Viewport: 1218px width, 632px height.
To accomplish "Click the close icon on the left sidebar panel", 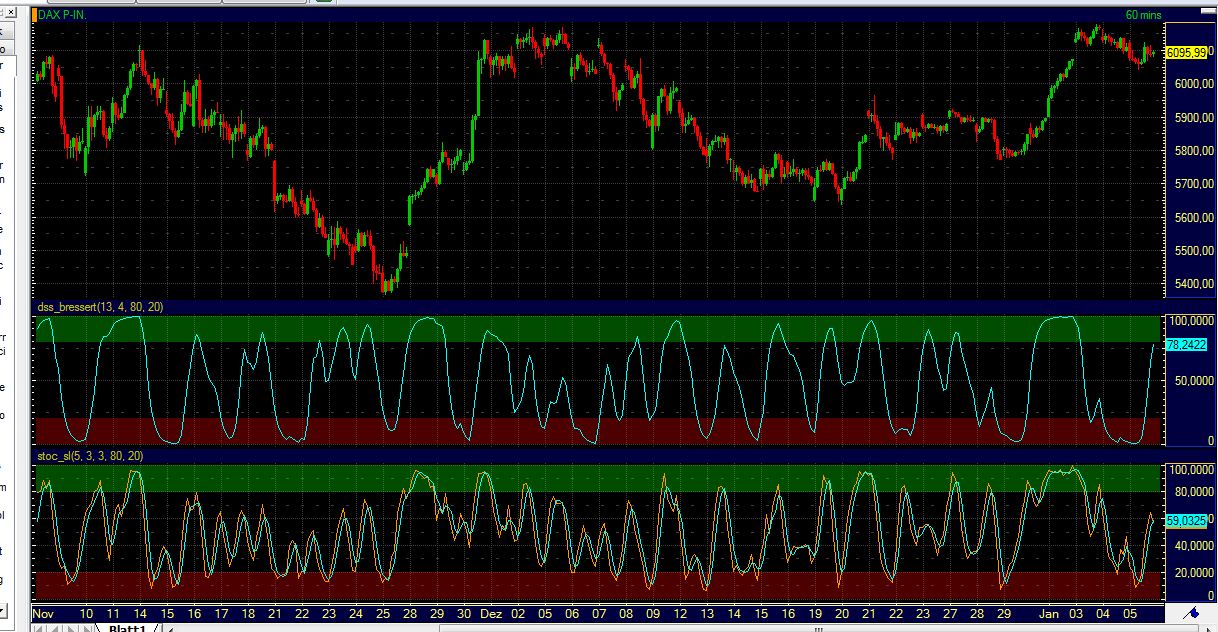I will click(x=11, y=12).
